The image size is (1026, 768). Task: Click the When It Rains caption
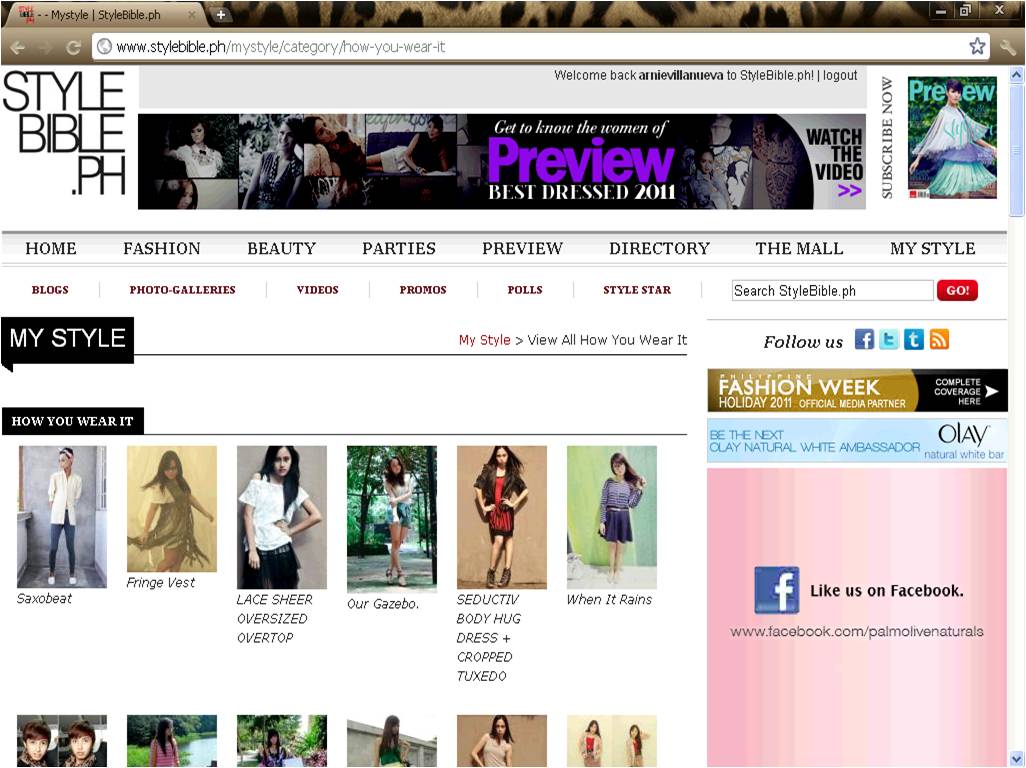coord(609,599)
